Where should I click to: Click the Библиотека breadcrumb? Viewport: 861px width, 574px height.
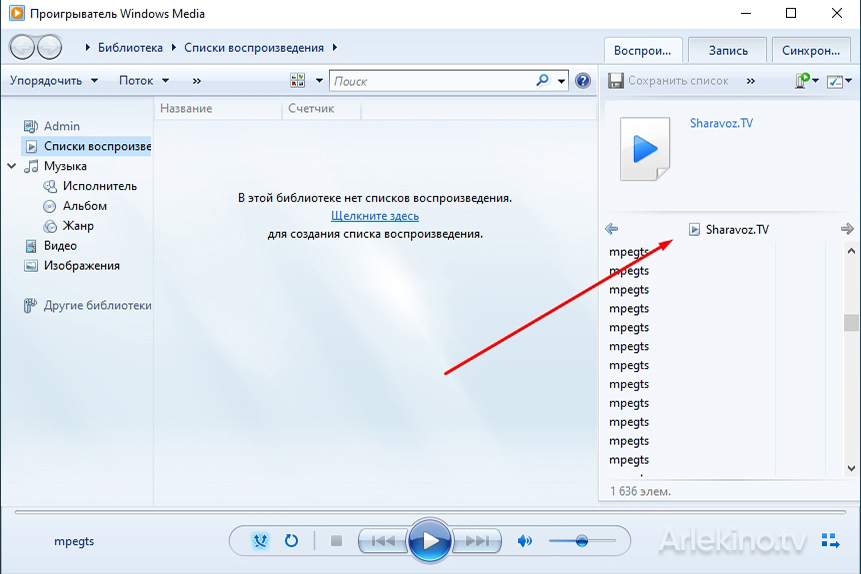130,48
